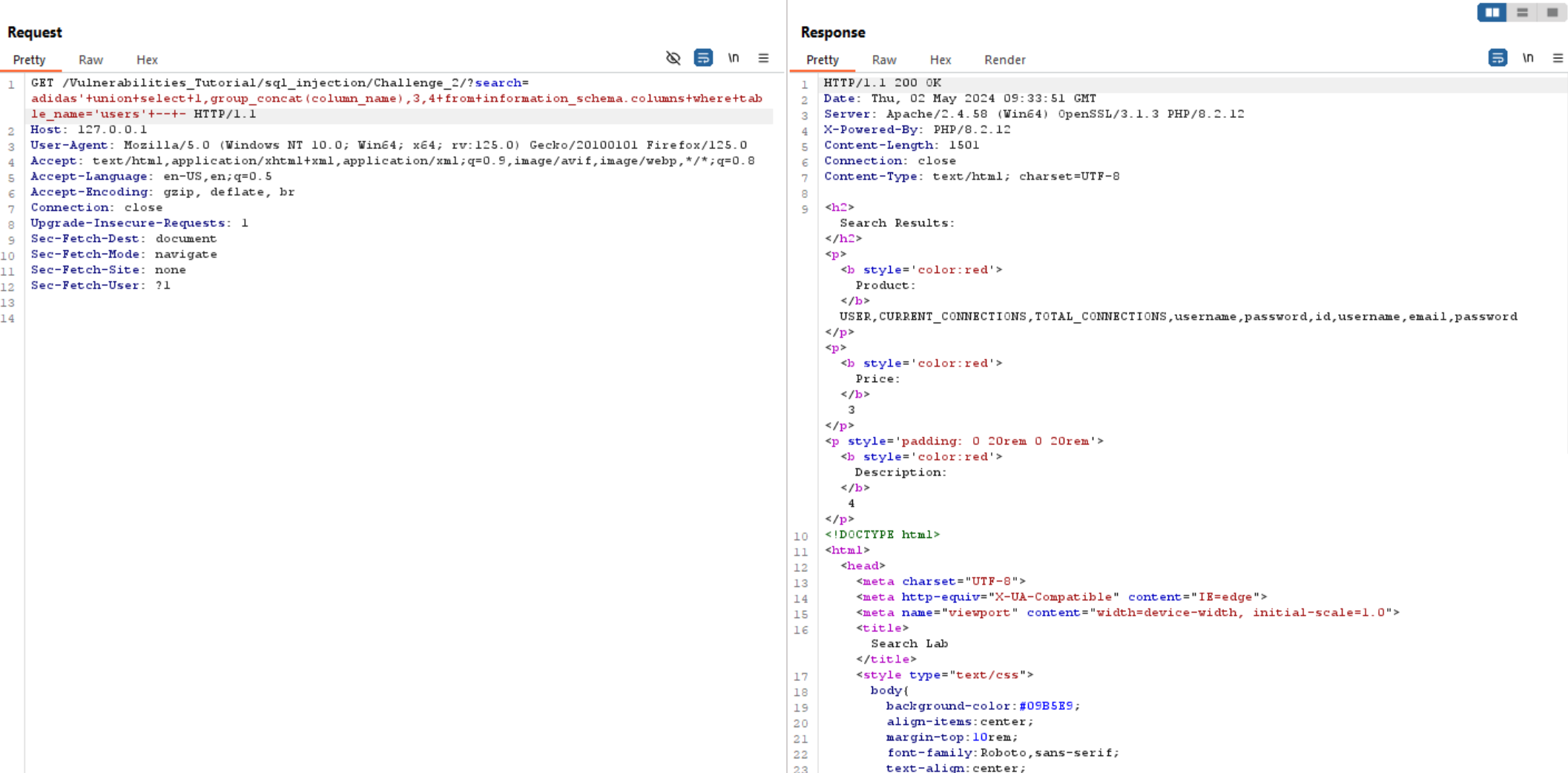Viewport: 1568px width, 773px height.
Task: Click Sec-Fetch-Site: none header
Action: click(x=108, y=269)
